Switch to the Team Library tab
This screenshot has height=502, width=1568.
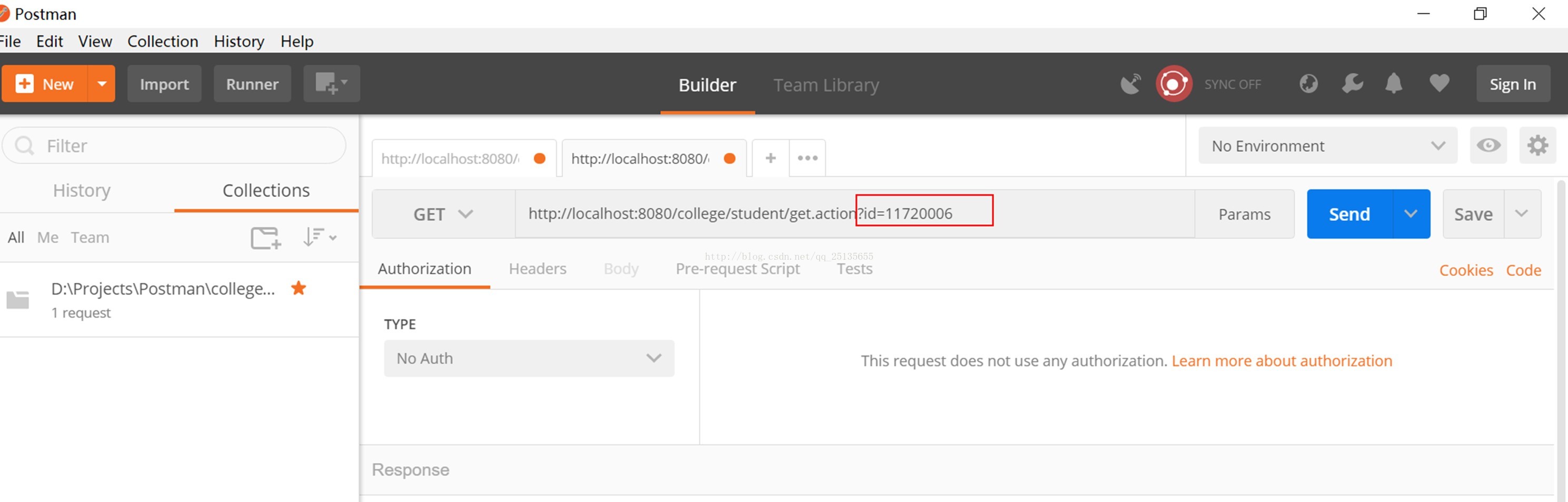(x=826, y=85)
